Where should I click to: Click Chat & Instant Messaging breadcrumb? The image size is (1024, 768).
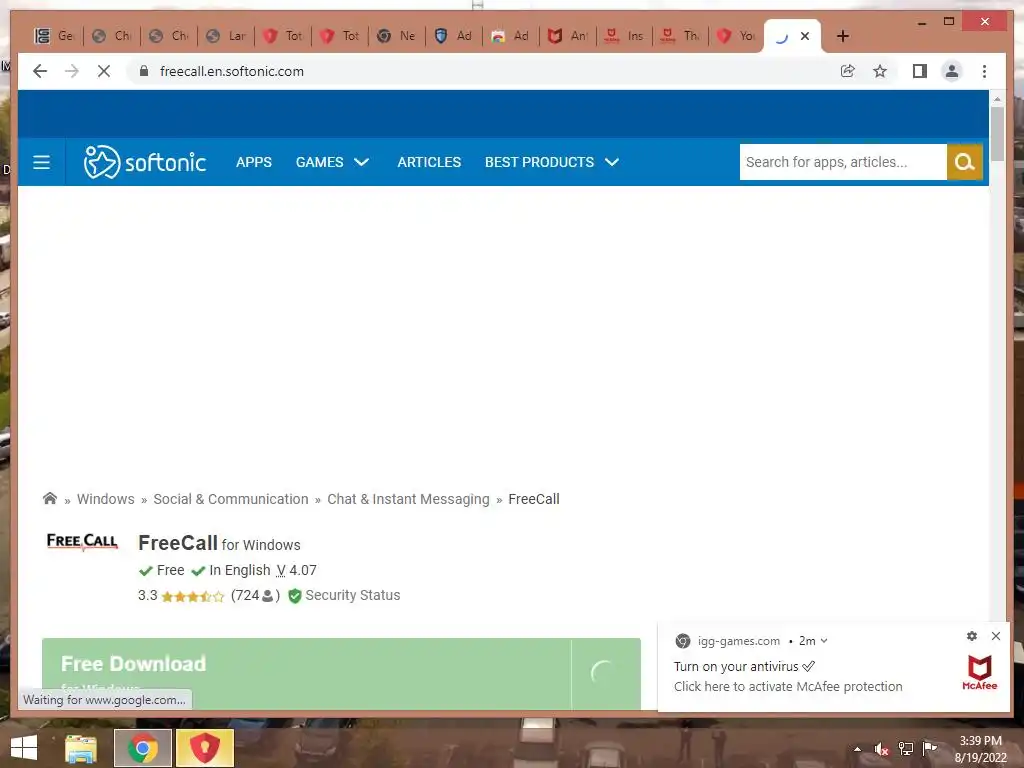pyautogui.click(x=408, y=499)
